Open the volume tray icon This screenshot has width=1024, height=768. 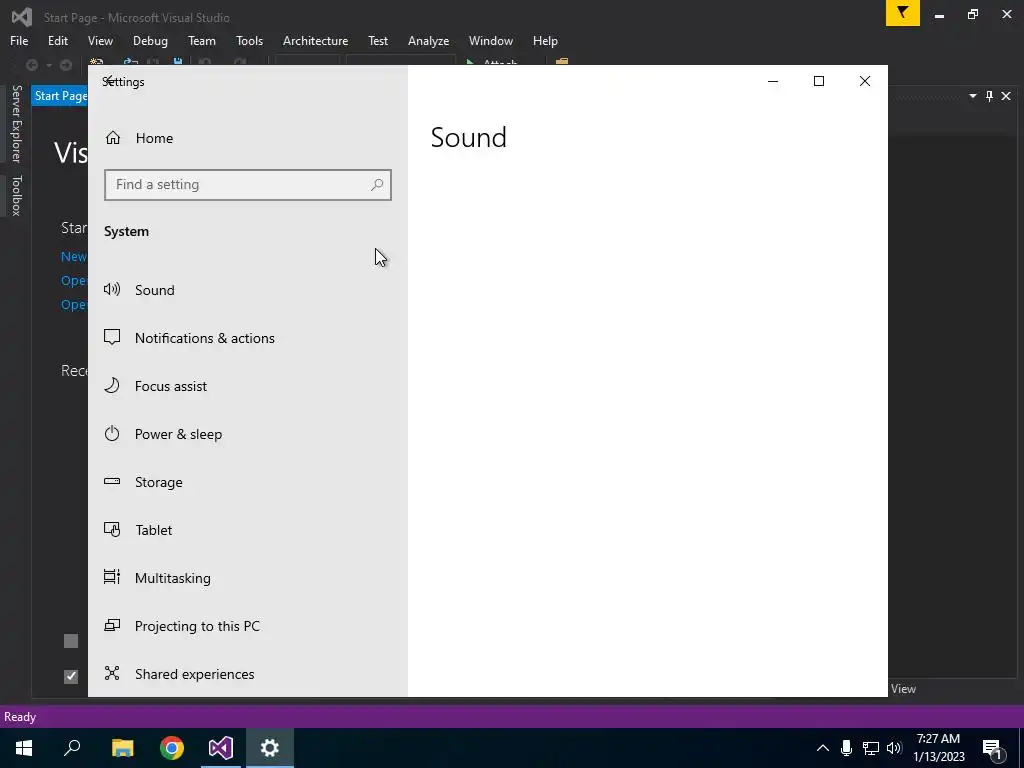click(894, 748)
